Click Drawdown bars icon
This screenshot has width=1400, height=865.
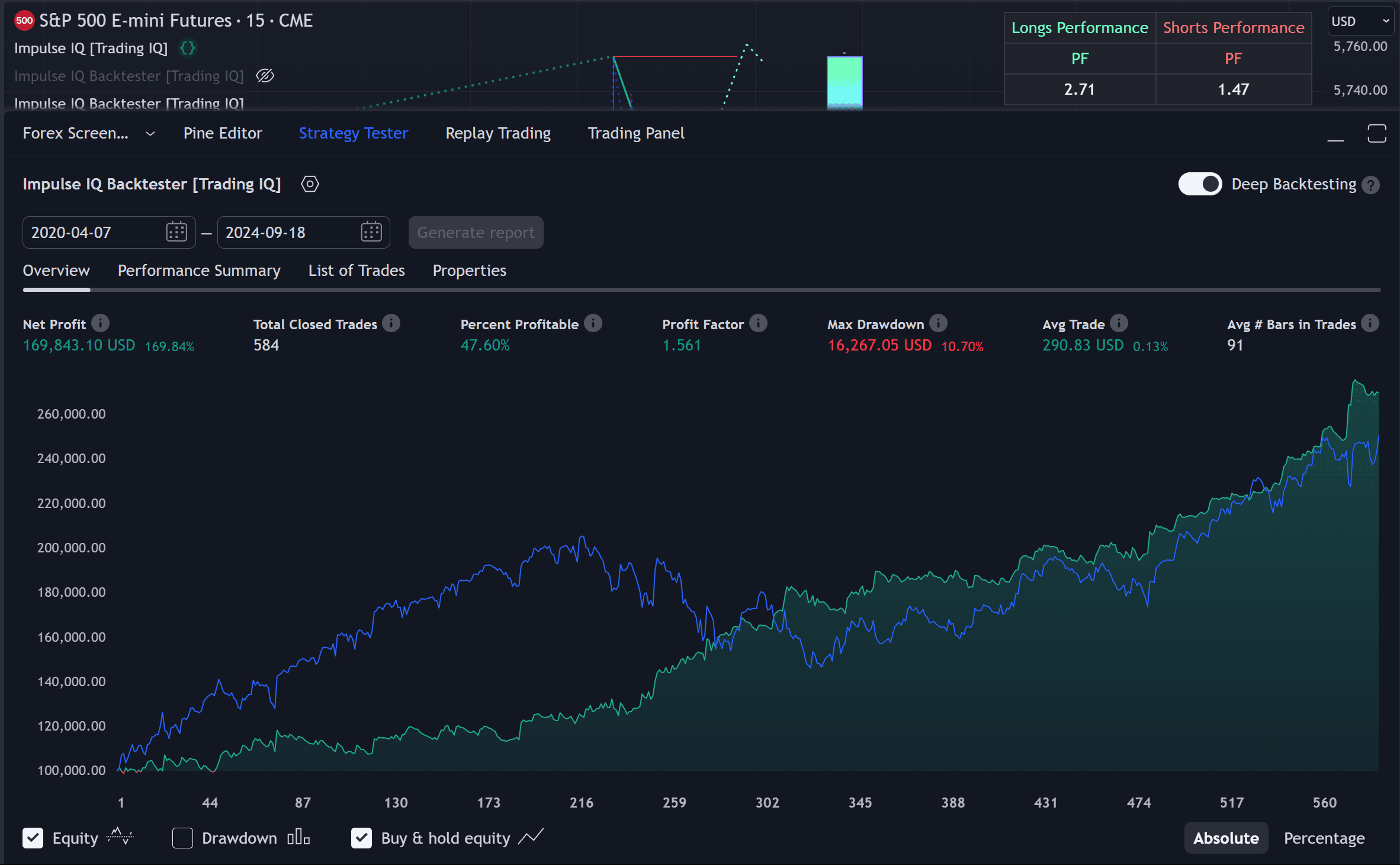pos(298,837)
